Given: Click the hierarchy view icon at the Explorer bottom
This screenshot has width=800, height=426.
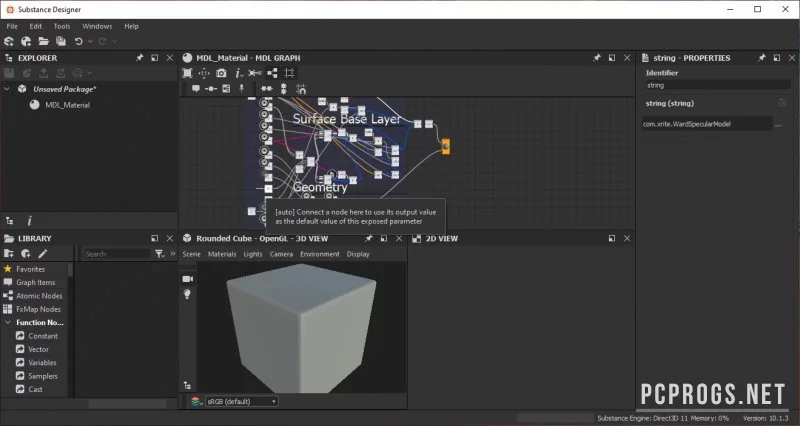Looking at the screenshot, I should [x=10, y=220].
